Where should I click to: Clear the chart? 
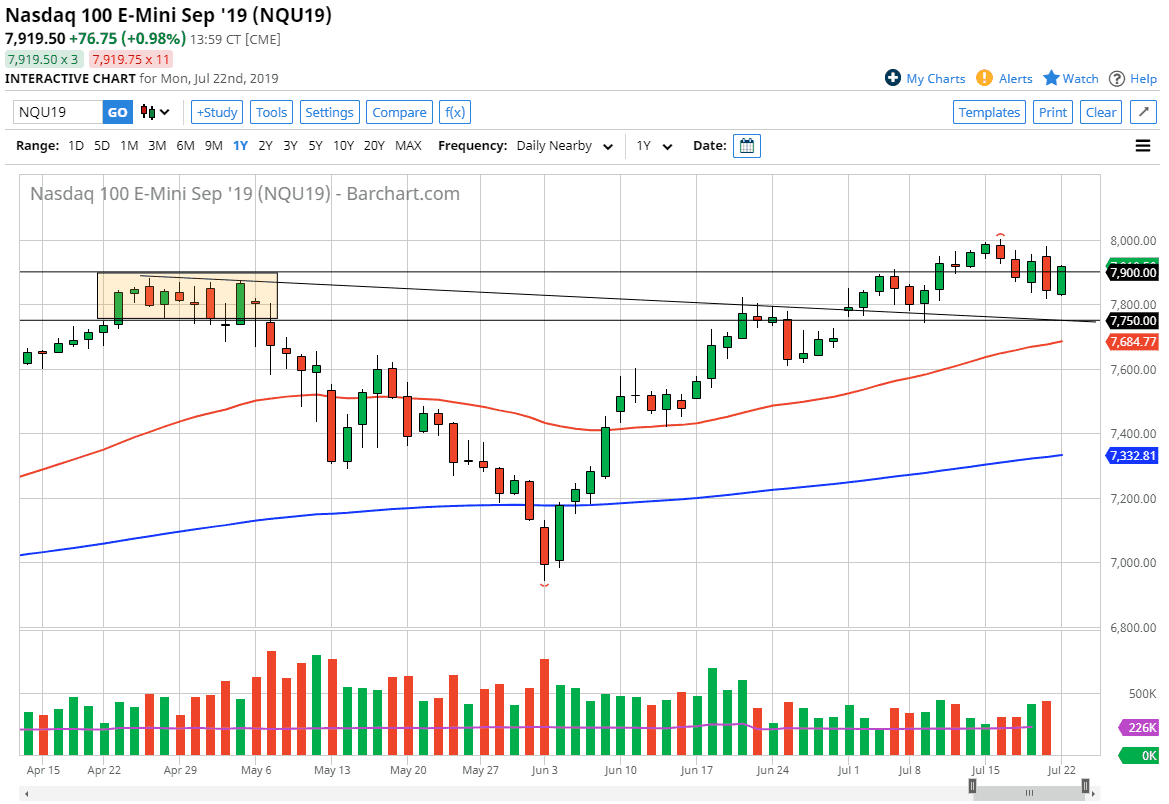1100,113
